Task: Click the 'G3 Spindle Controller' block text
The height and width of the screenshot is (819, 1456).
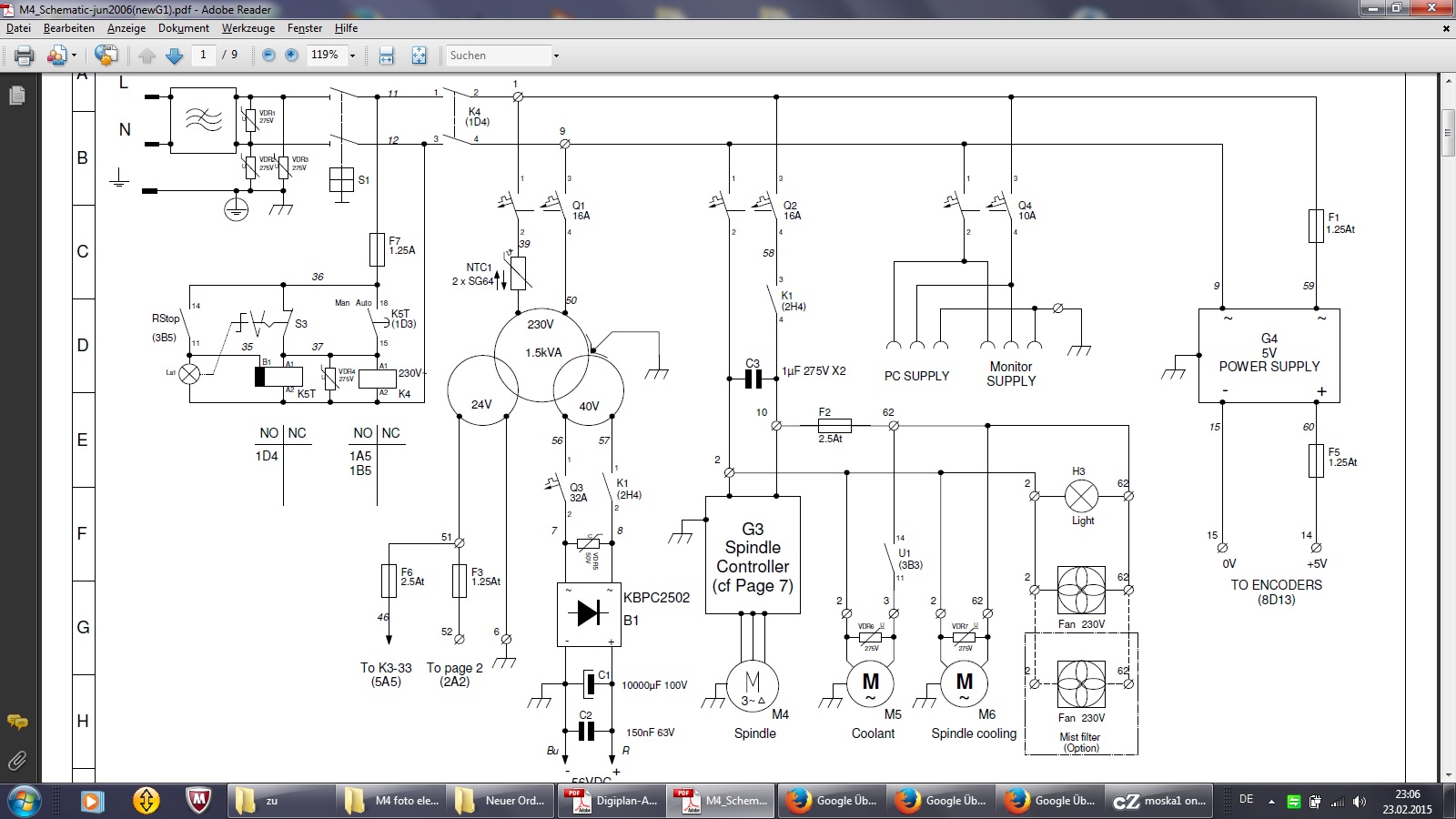Action: pyautogui.click(x=753, y=557)
